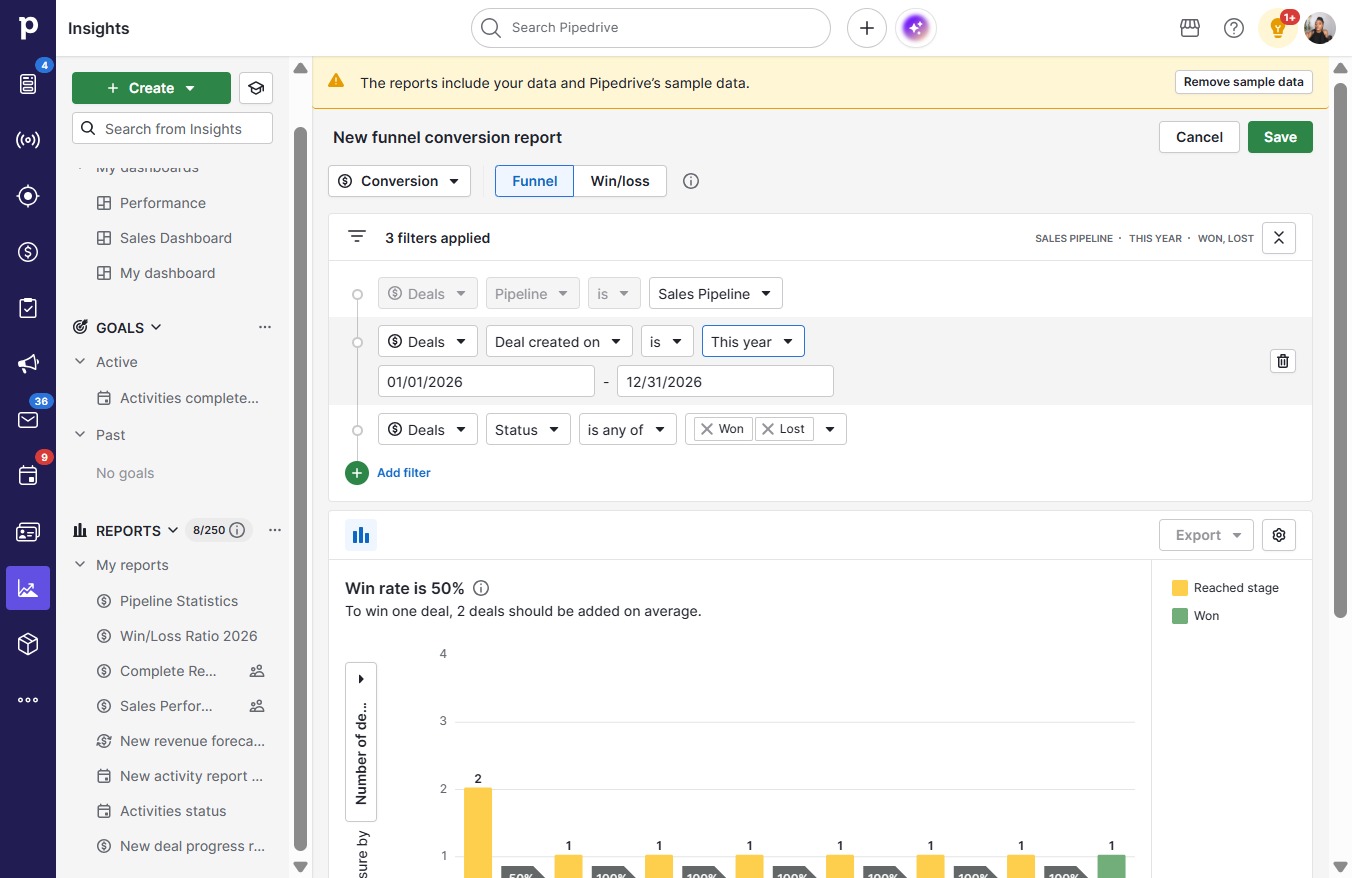Viewport: 1352px width, 878px height.
Task: Open the is any of operator dropdown
Action: click(x=628, y=430)
